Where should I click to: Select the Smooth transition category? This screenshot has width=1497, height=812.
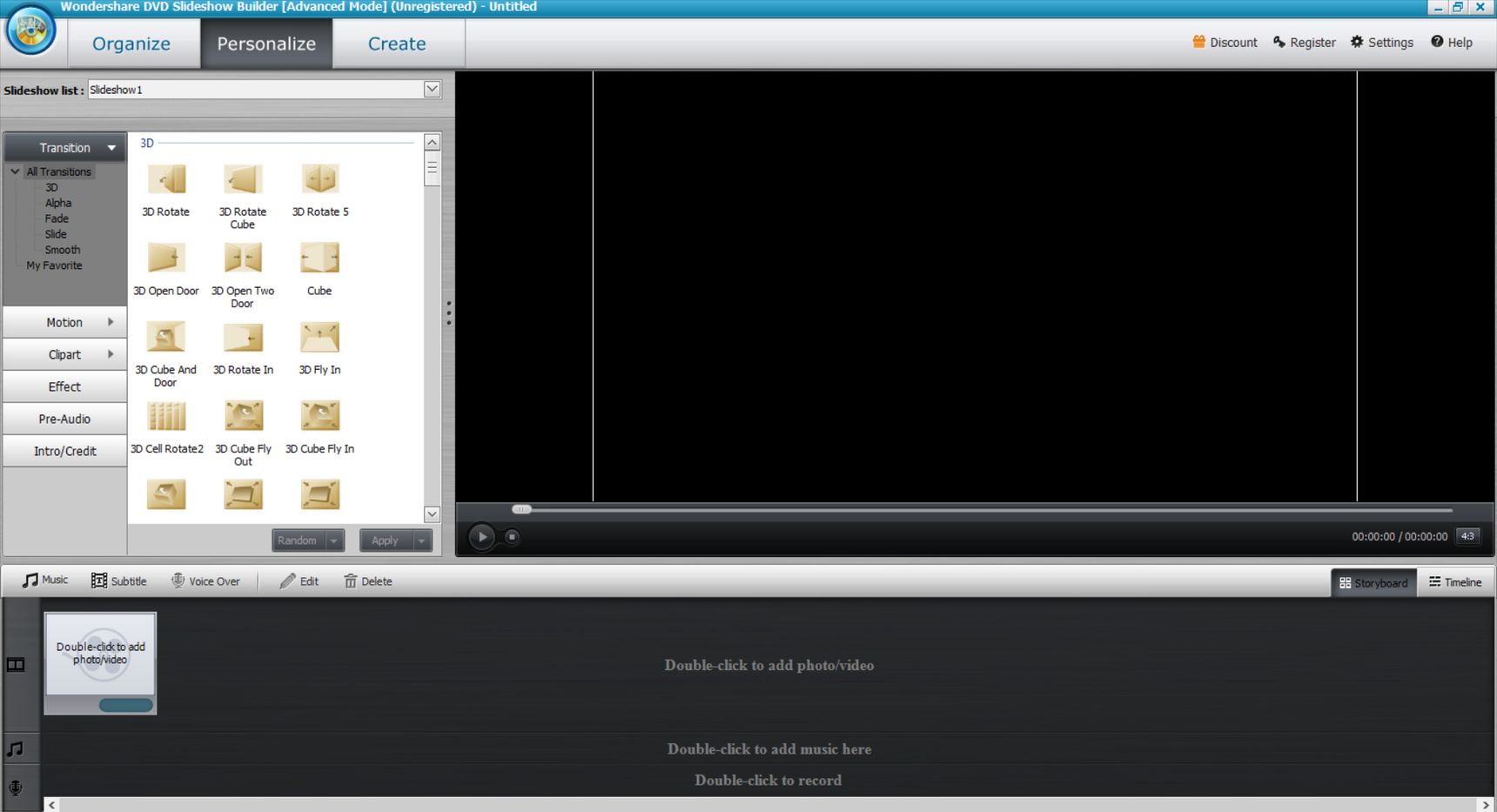(x=63, y=250)
